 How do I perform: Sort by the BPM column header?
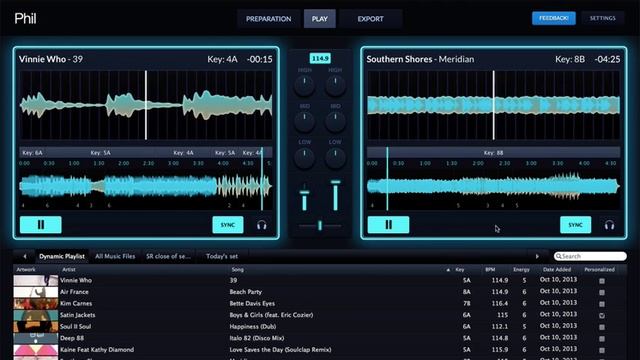point(490,269)
